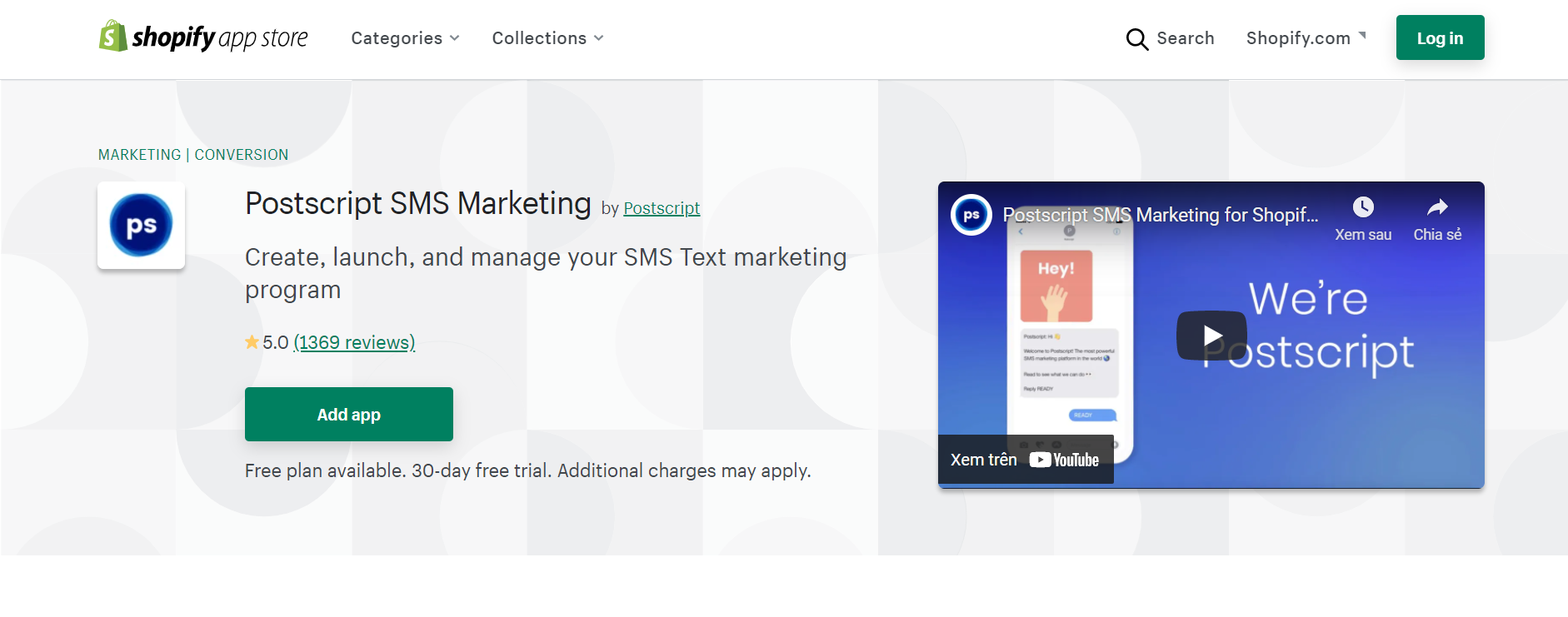Click the Search magnifier icon

tap(1136, 39)
